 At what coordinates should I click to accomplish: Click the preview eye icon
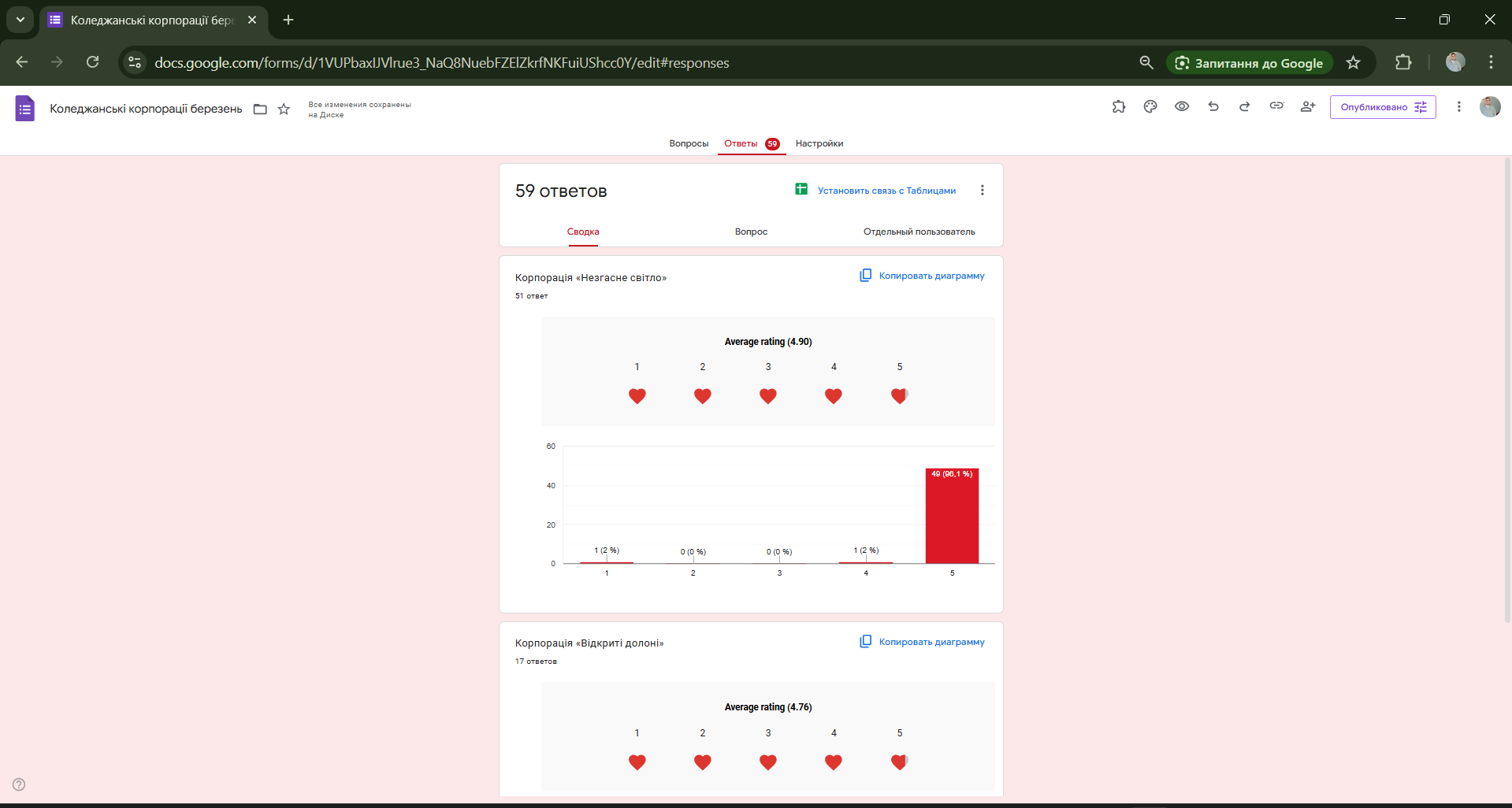tap(1182, 107)
